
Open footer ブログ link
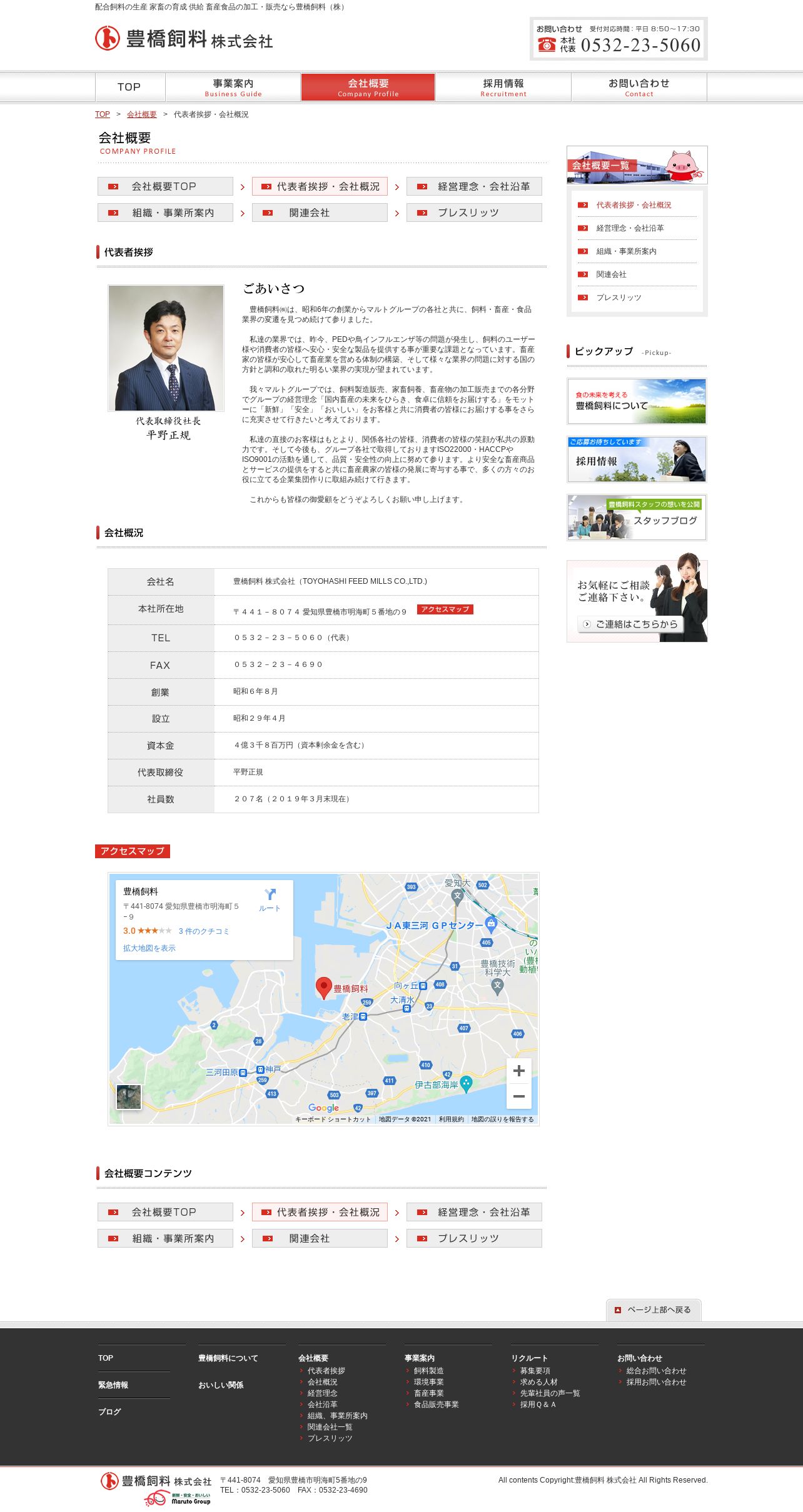109,1411
